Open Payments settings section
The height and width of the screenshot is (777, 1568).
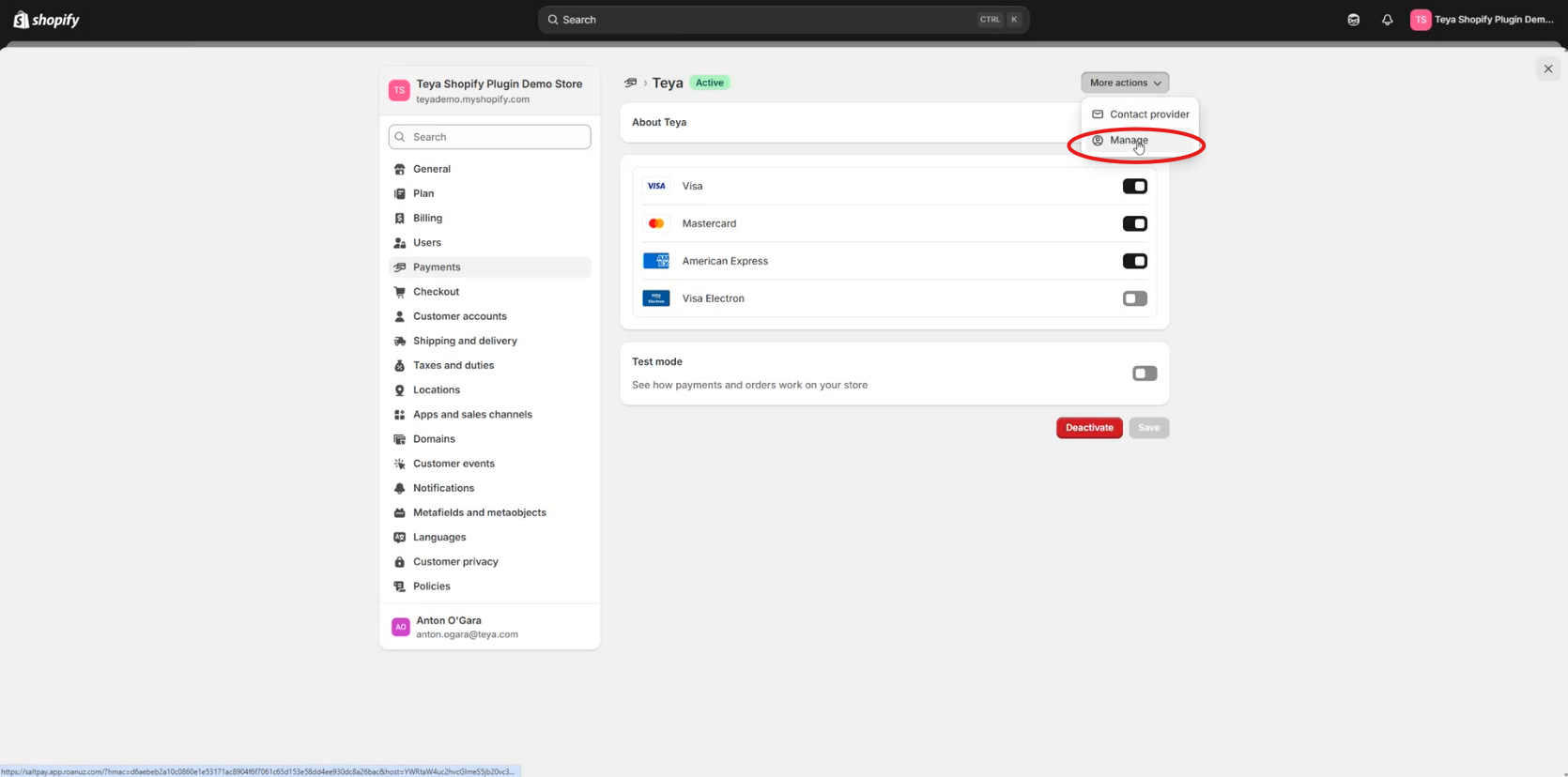coord(490,267)
